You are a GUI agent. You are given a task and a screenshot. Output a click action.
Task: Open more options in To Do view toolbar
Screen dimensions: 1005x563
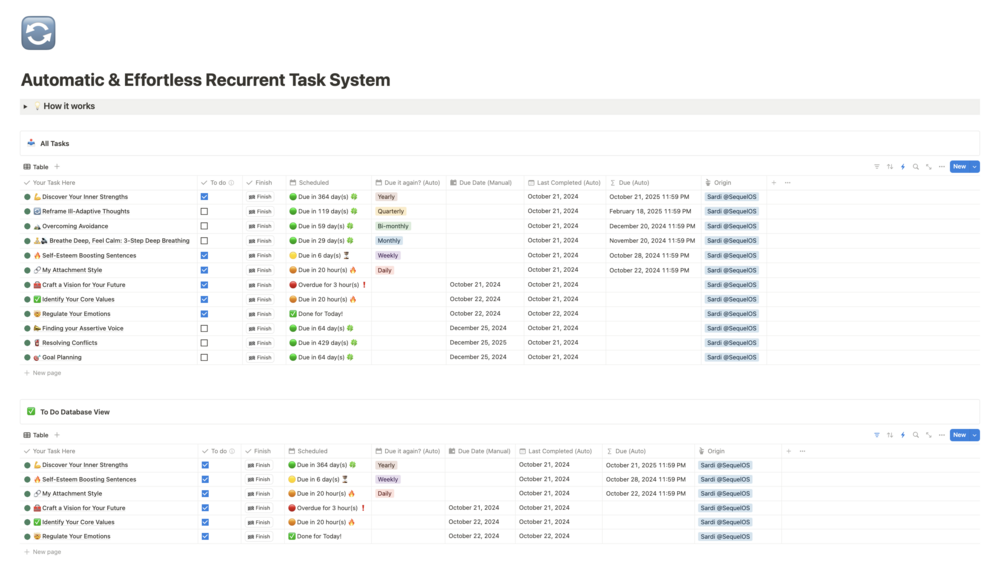tap(942, 435)
